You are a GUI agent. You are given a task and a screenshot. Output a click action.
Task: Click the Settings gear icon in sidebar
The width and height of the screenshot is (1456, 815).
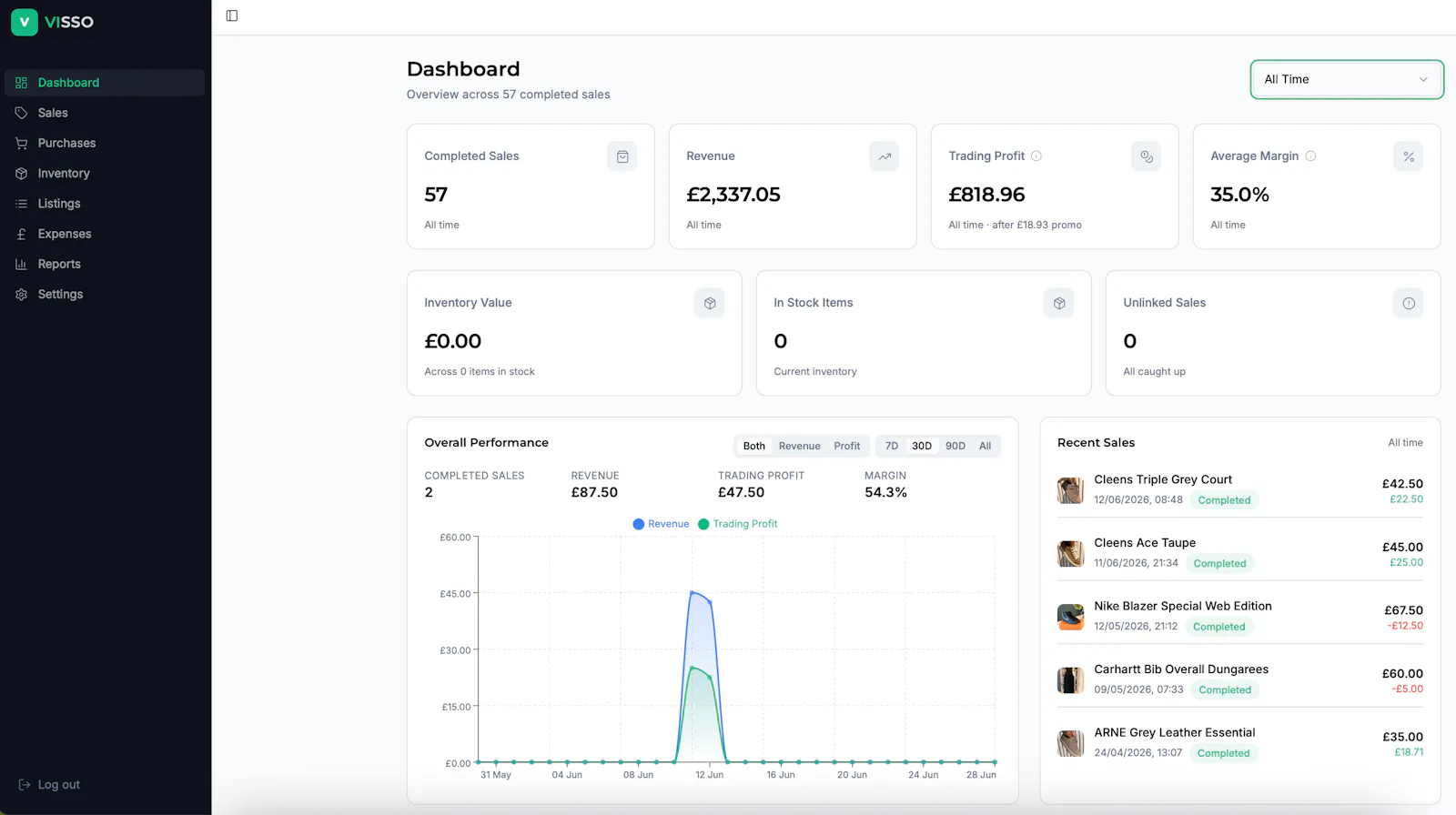click(x=21, y=295)
